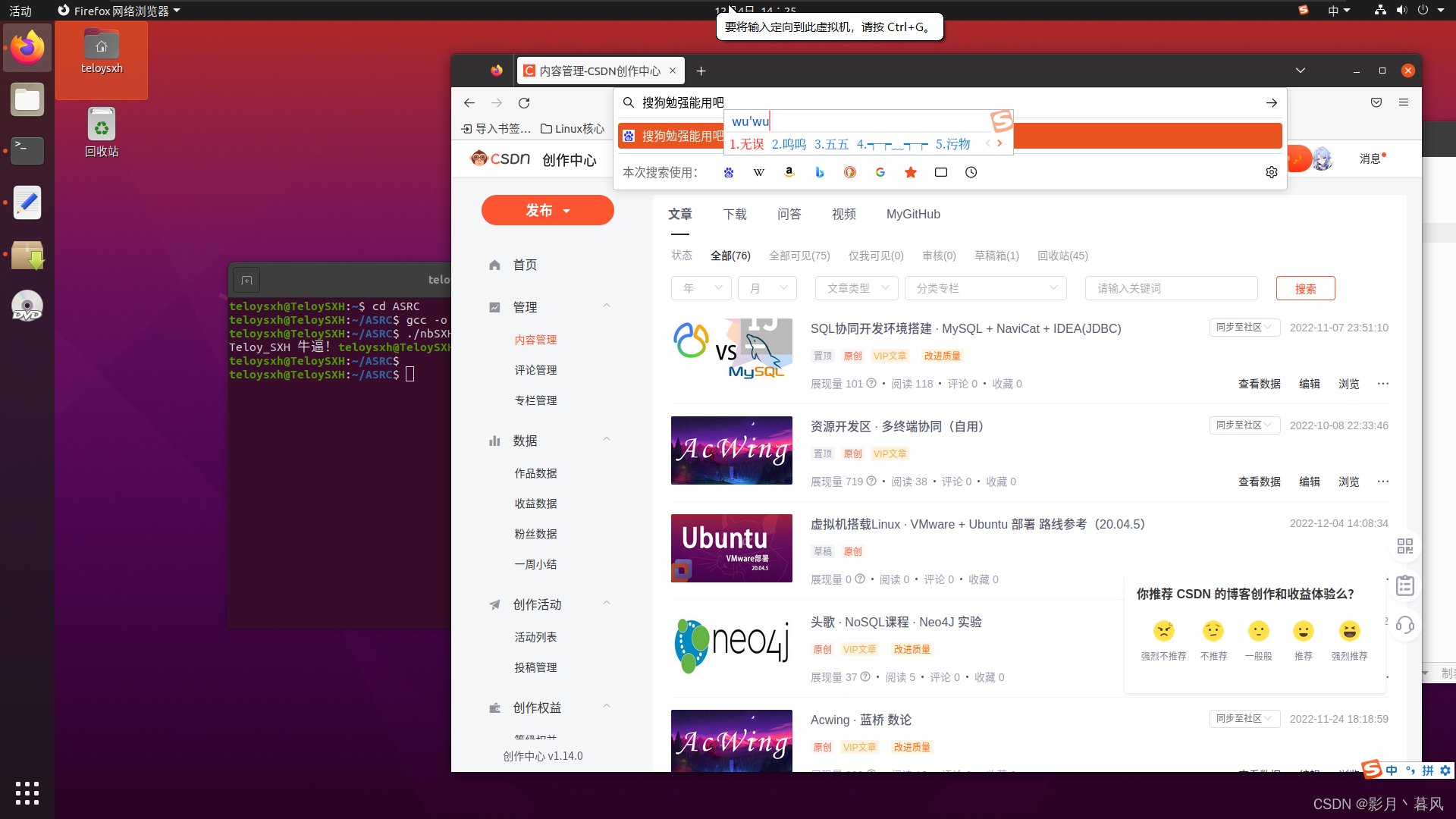
Task: Open the MyGitHub tab
Action: 913,215
